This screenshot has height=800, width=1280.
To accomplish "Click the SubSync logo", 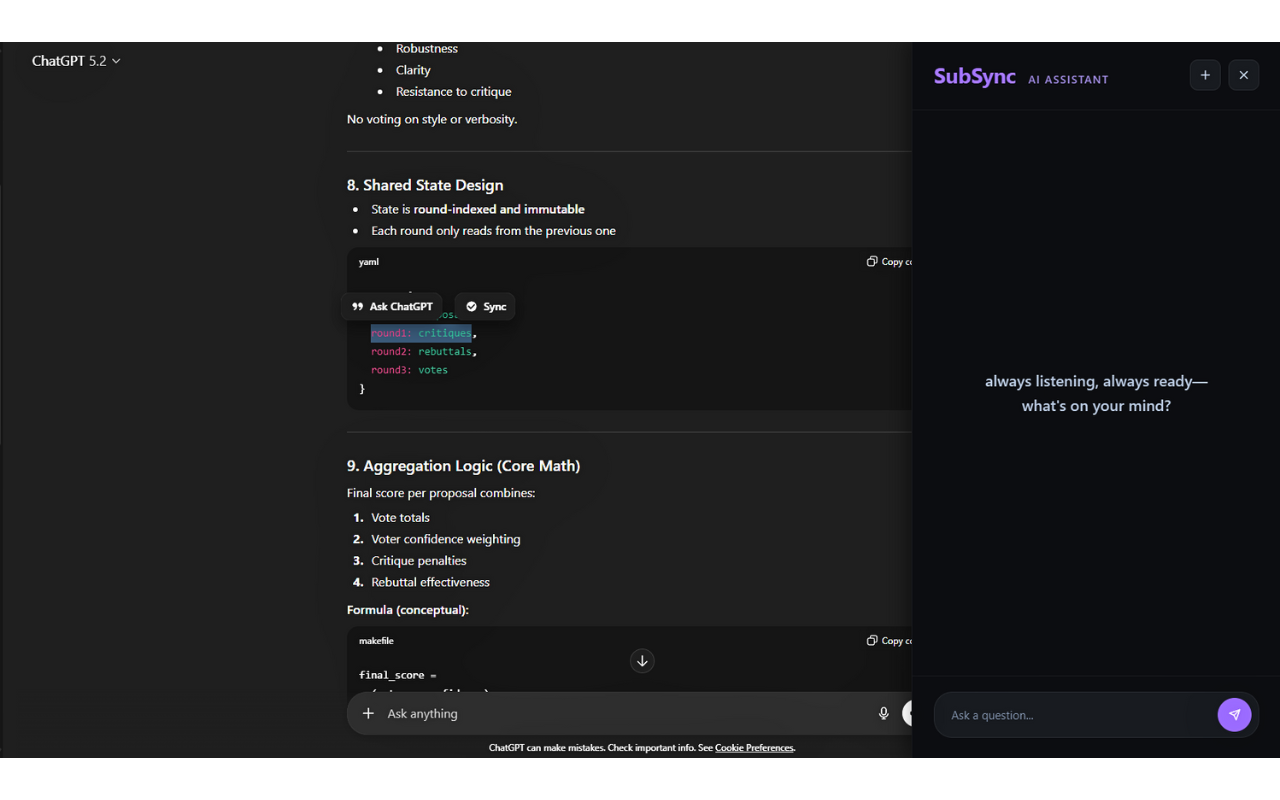I will click(x=974, y=76).
